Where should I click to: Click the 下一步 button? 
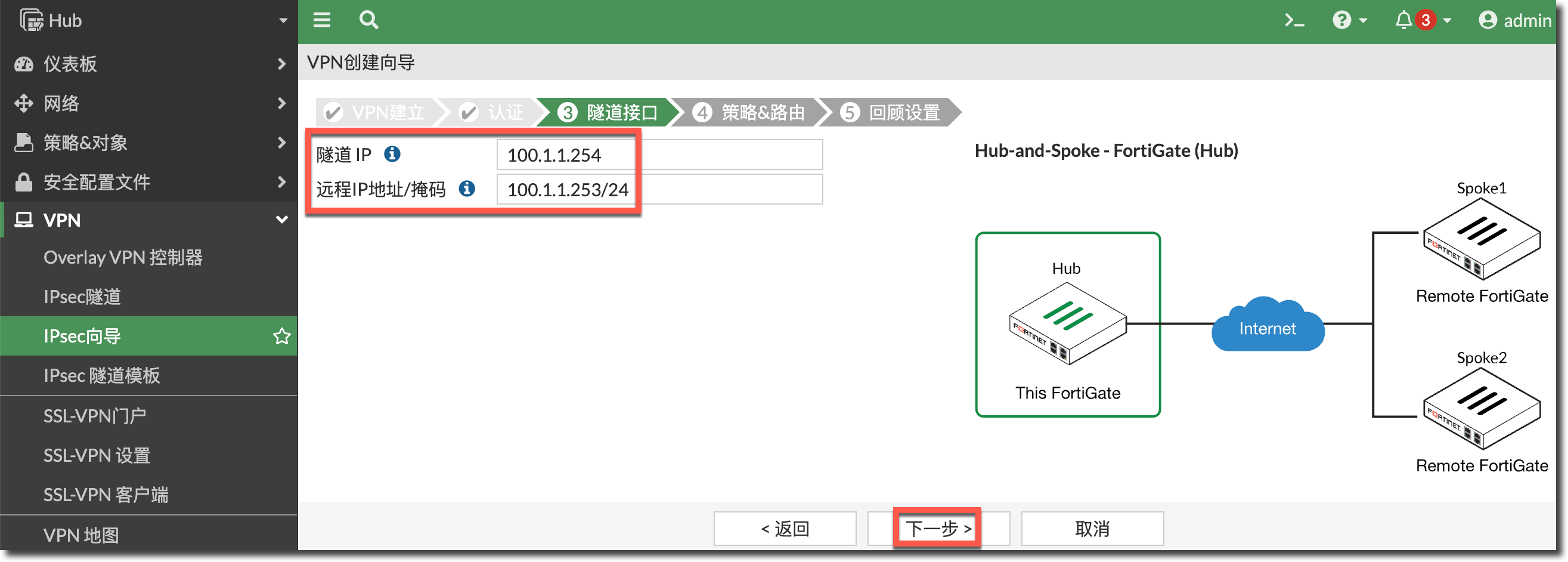coord(937,528)
